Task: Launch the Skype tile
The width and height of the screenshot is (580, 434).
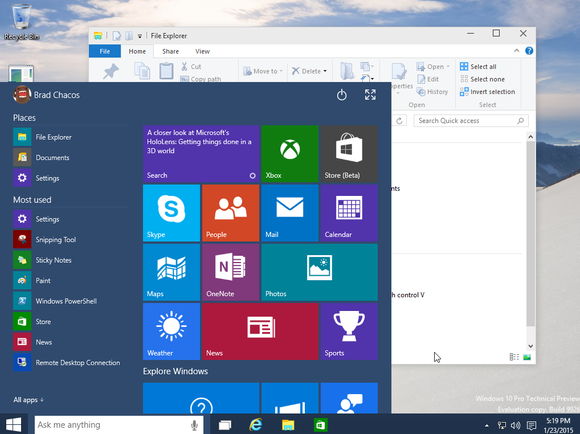Action: [171, 213]
